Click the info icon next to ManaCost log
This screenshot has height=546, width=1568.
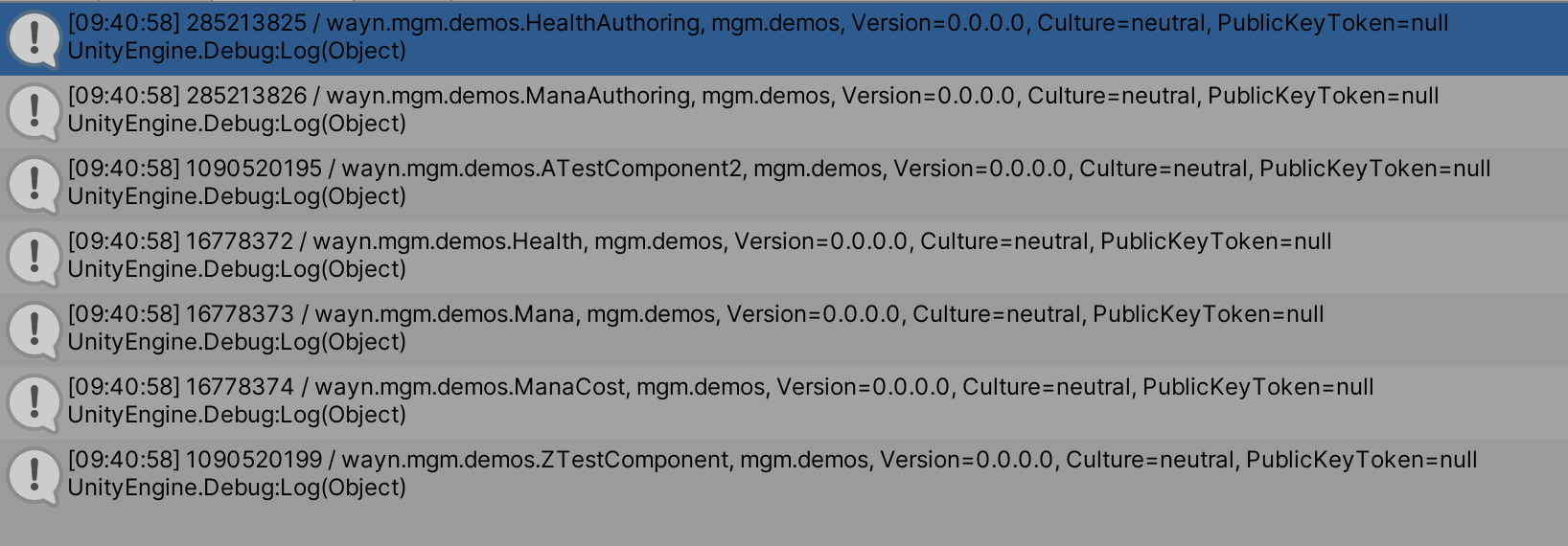pos(35,403)
